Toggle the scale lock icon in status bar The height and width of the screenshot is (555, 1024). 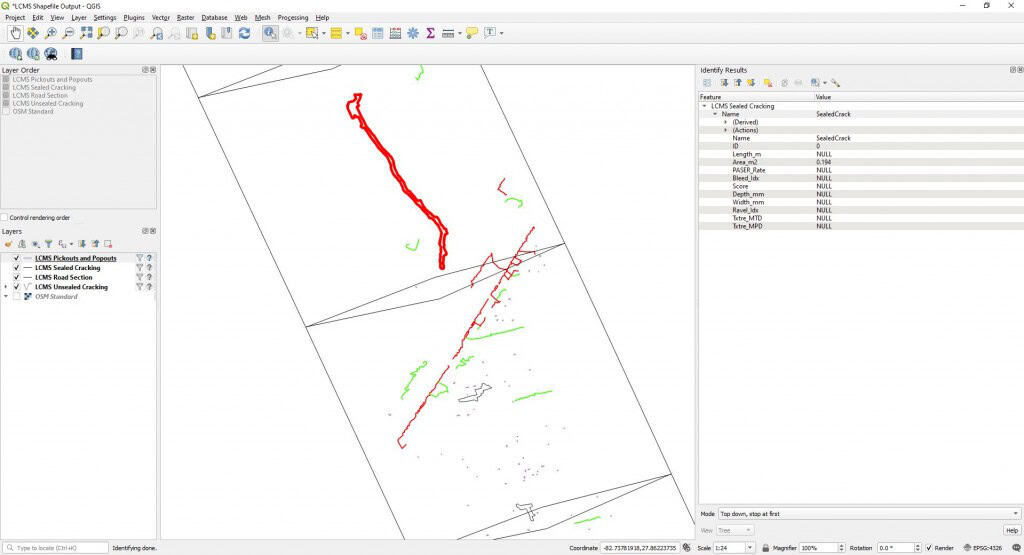[765, 548]
